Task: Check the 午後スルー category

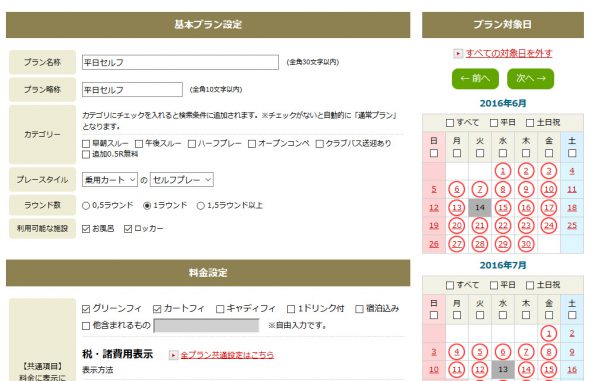Action: 139,144
